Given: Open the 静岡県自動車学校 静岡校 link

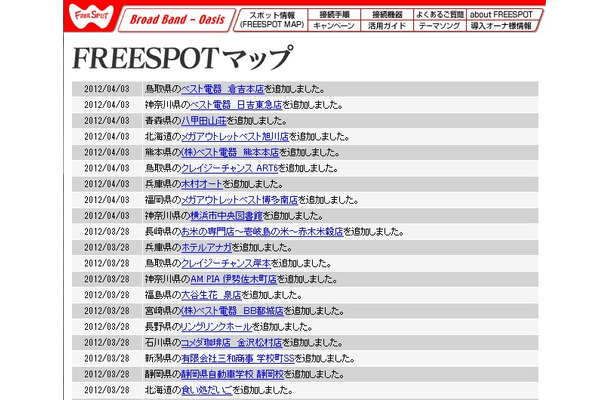Looking at the screenshot, I should [x=233, y=375].
